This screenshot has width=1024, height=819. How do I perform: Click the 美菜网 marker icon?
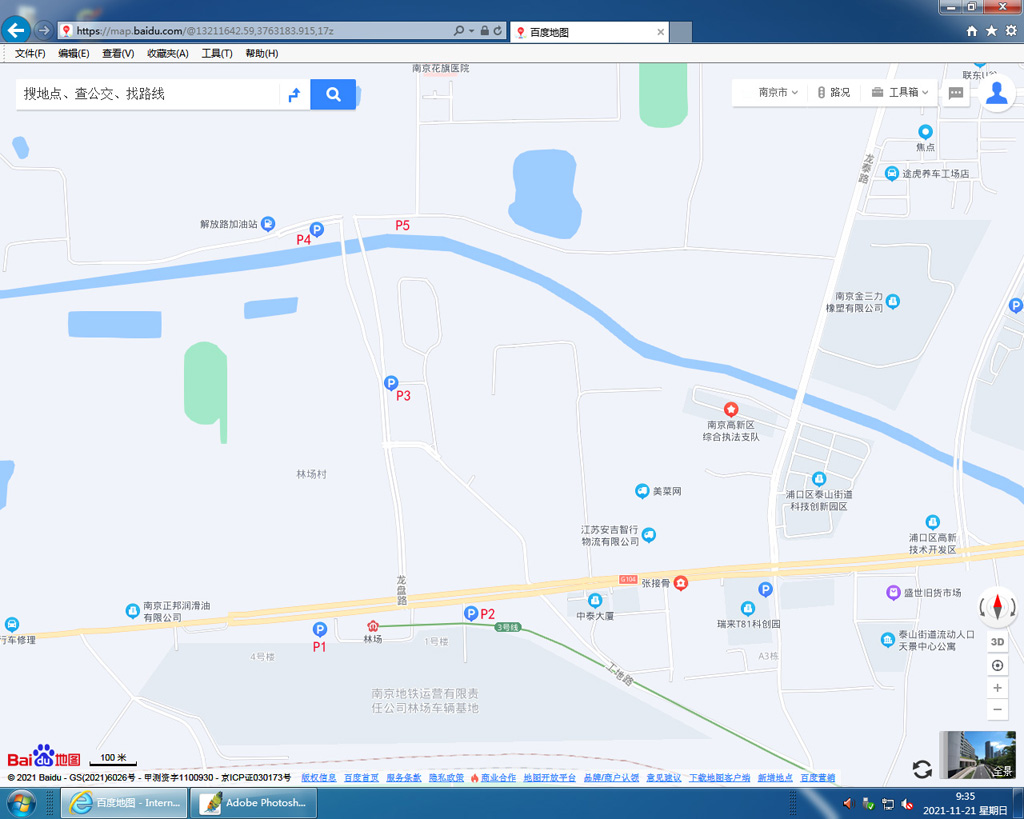pos(642,491)
